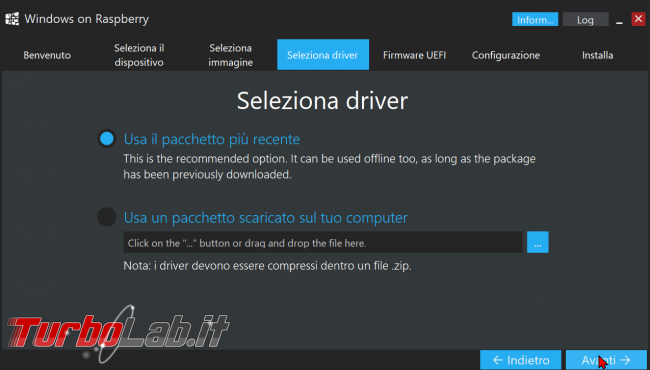Close the Windows on Raspberry window
The height and width of the screenshot is (370, 650).
638,19
